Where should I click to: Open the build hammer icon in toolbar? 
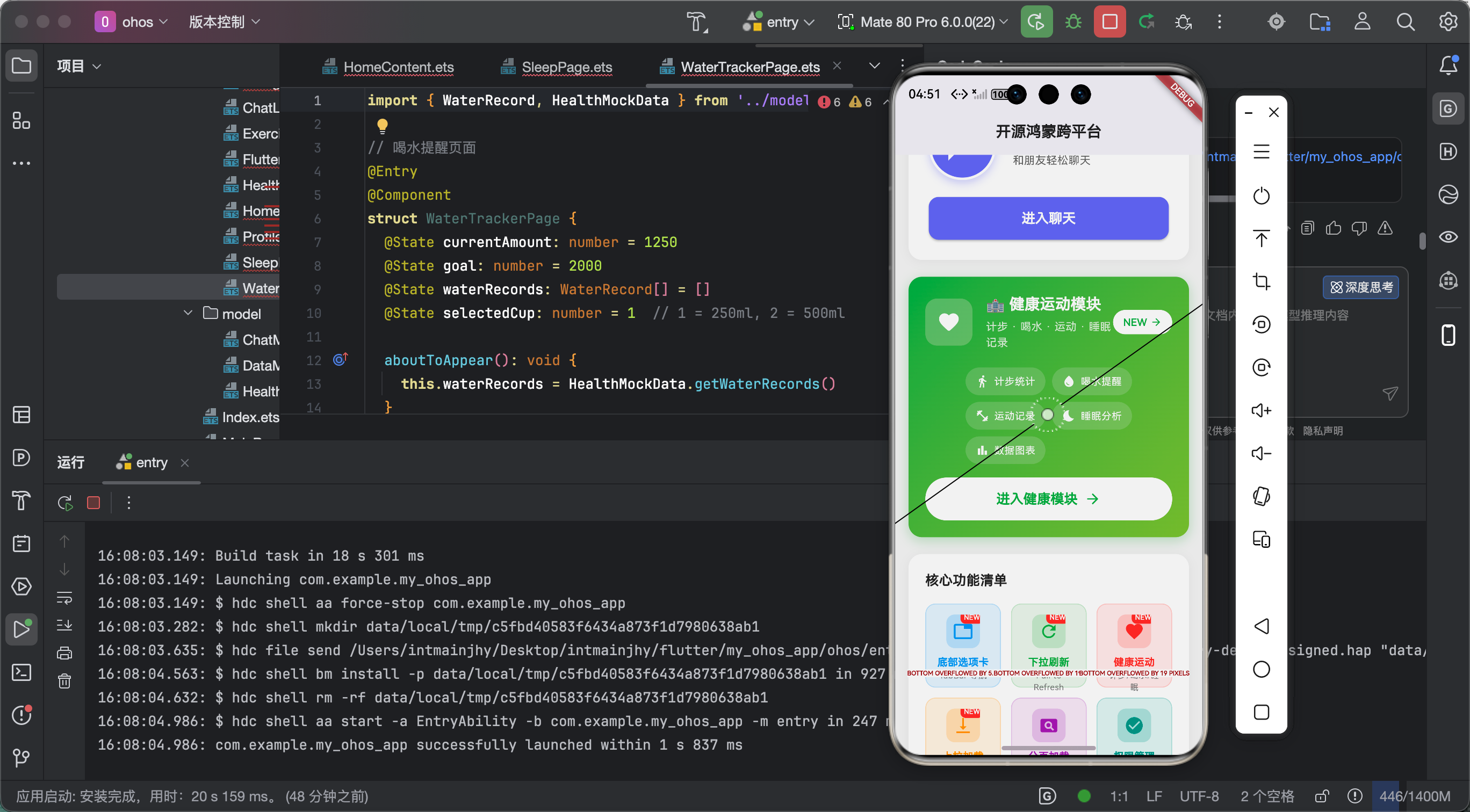pos(696,21)
